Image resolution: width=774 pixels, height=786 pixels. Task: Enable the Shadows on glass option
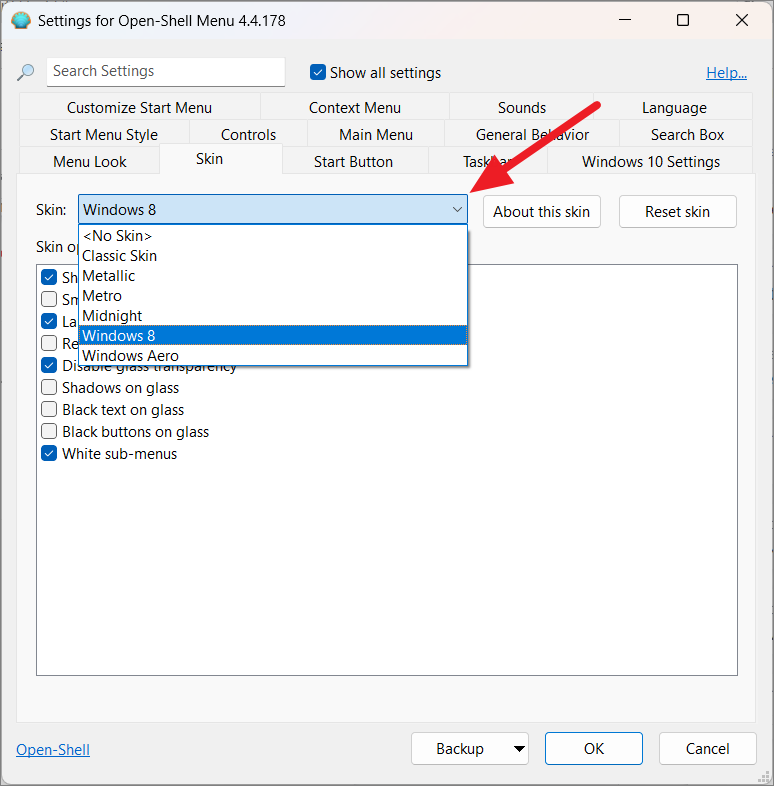point(49,388)
